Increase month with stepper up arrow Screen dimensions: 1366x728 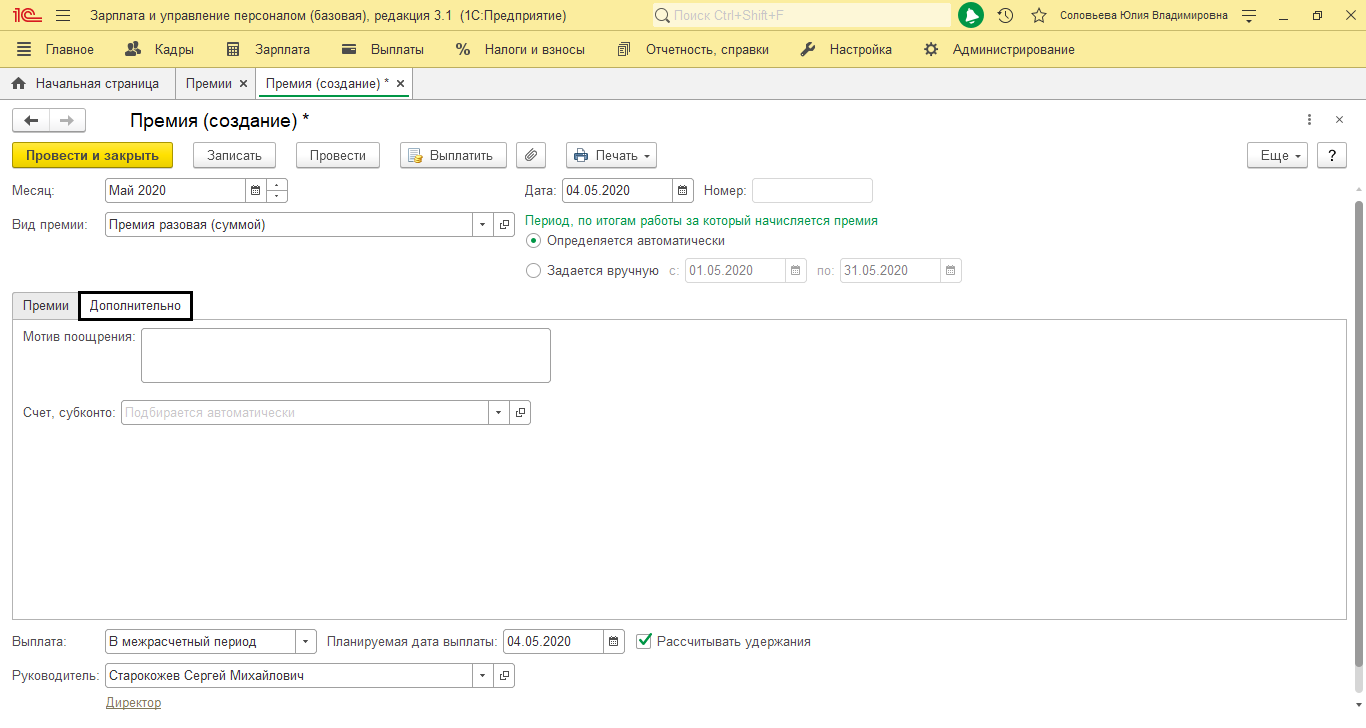[x=276, y=185]
